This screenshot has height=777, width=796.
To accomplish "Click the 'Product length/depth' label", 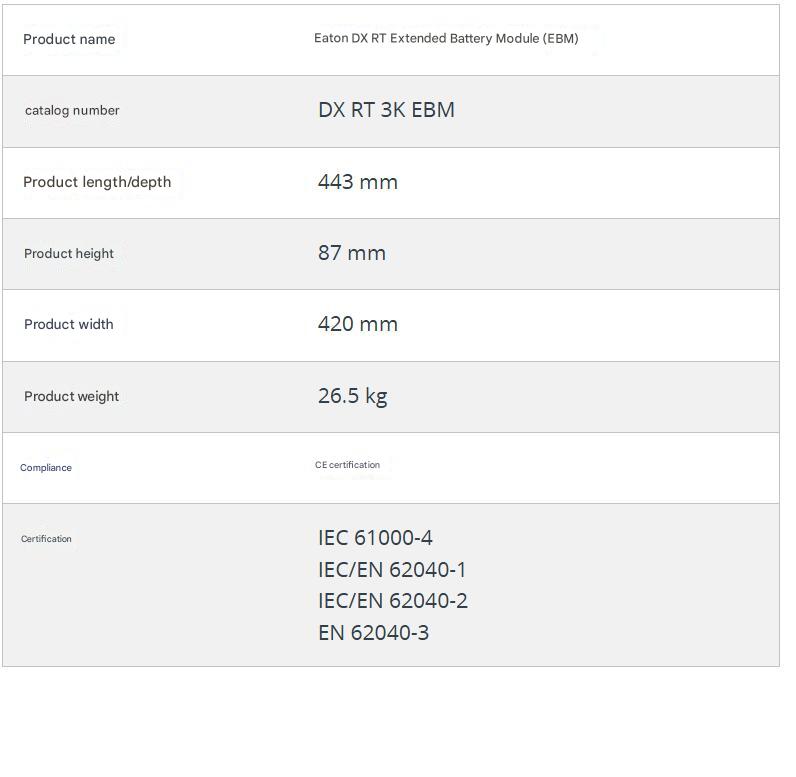I will [97, 182].
